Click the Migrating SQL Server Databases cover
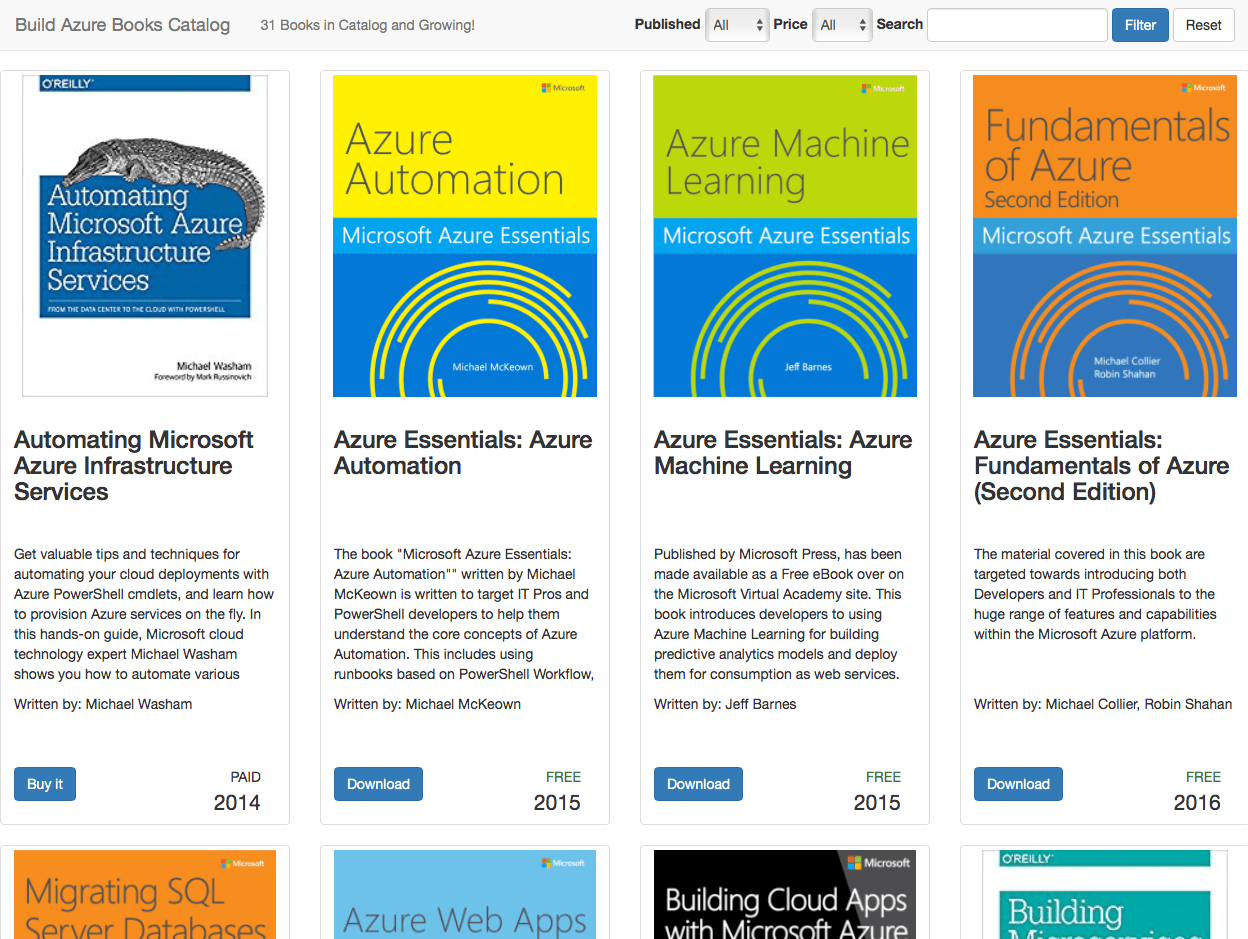 pyautogui.click(x=145, y=894)
